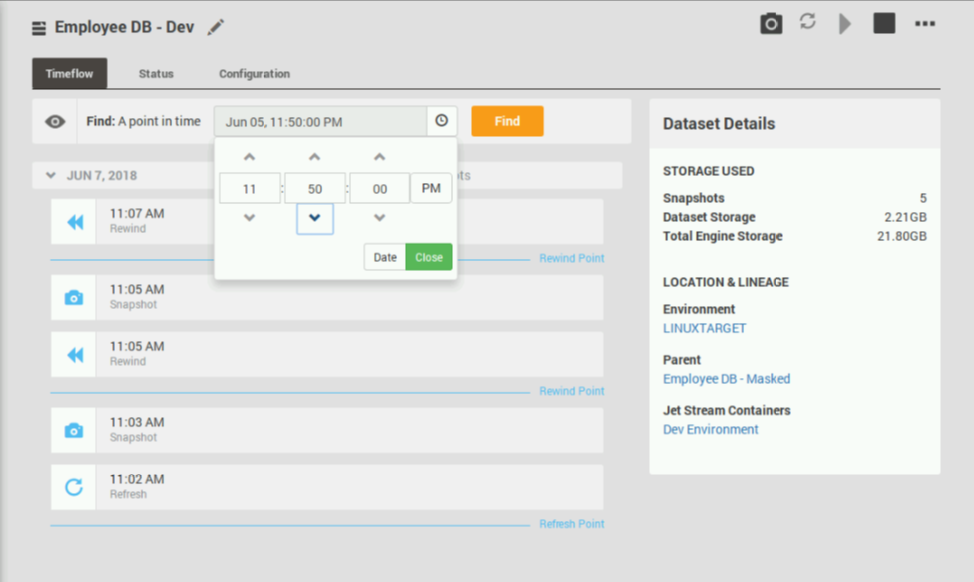The image size is (974, 582).
Task: Switch to the Timeflow tab
Action: pos(70,73)
